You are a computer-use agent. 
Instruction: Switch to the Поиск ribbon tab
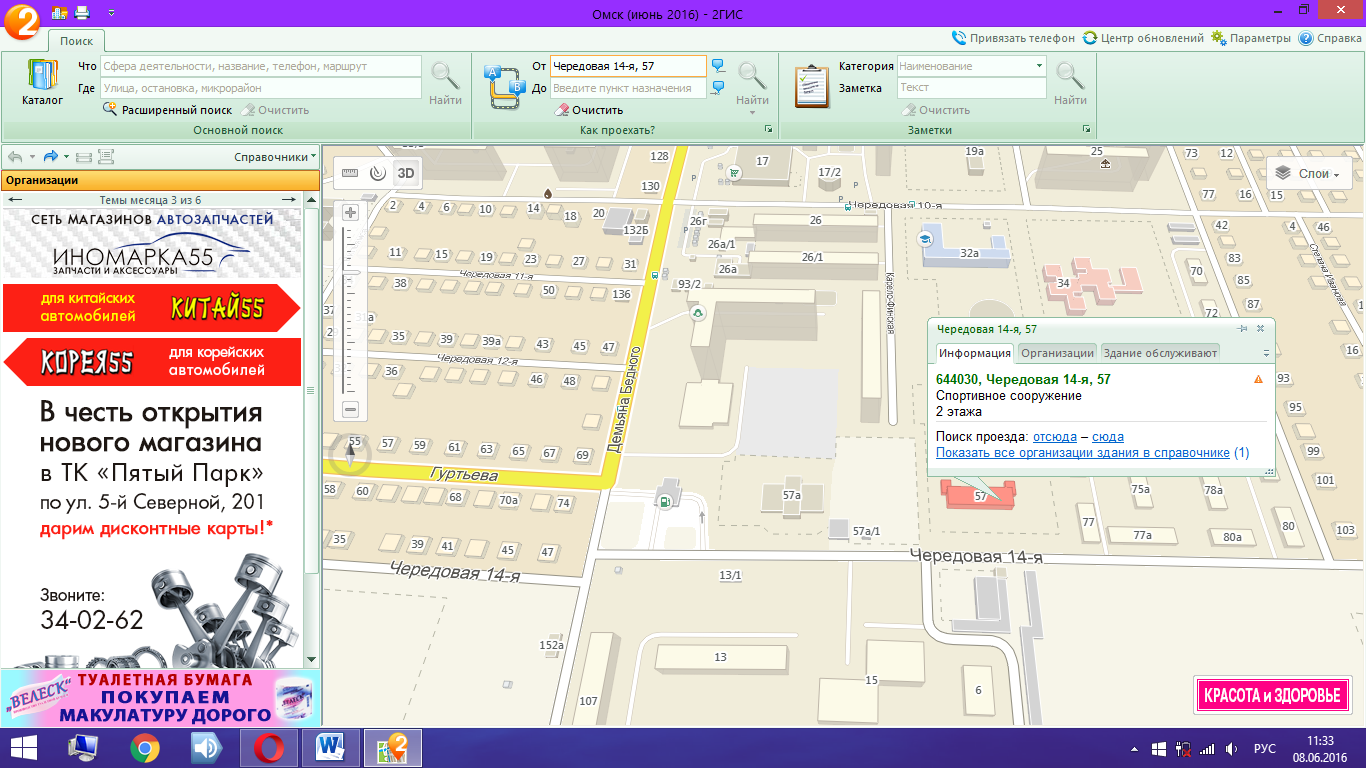[x=76, y=41]
